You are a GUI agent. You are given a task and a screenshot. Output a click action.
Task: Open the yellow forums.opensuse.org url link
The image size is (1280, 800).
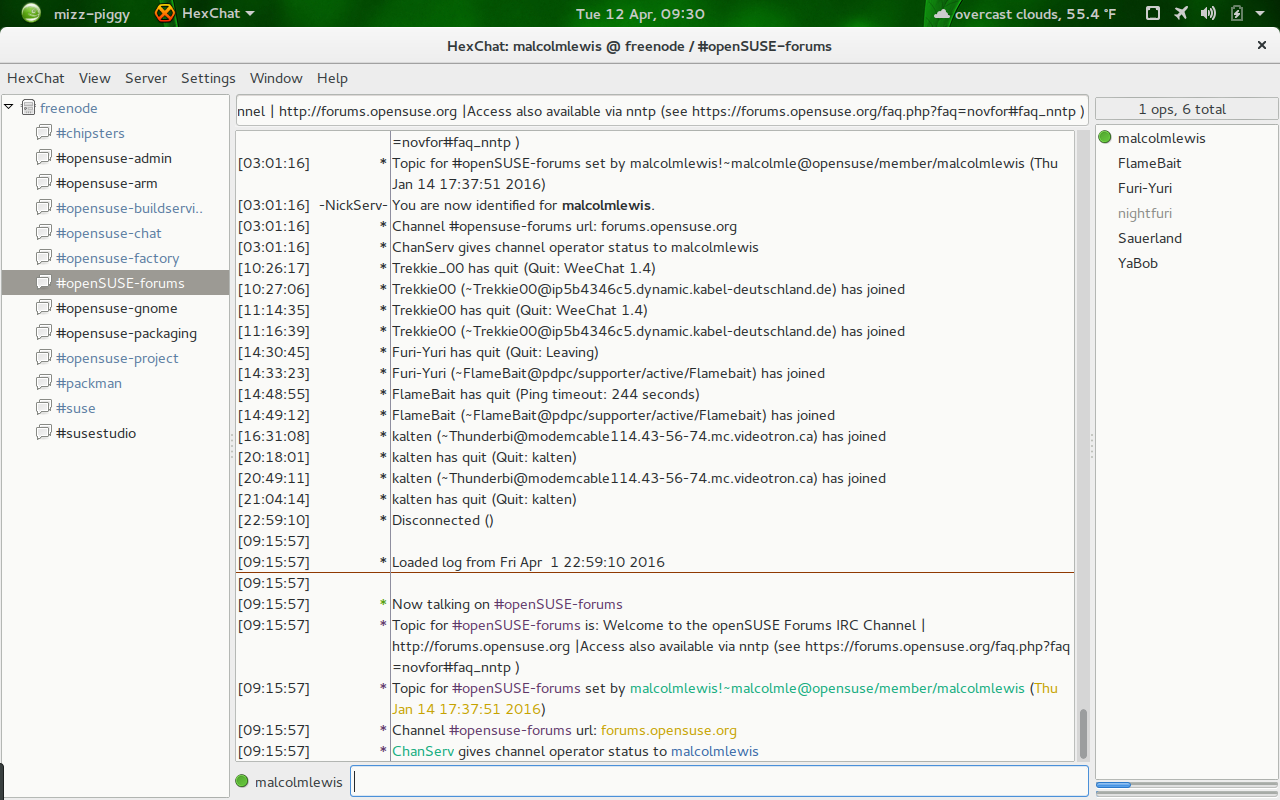[x=669, y=730]
